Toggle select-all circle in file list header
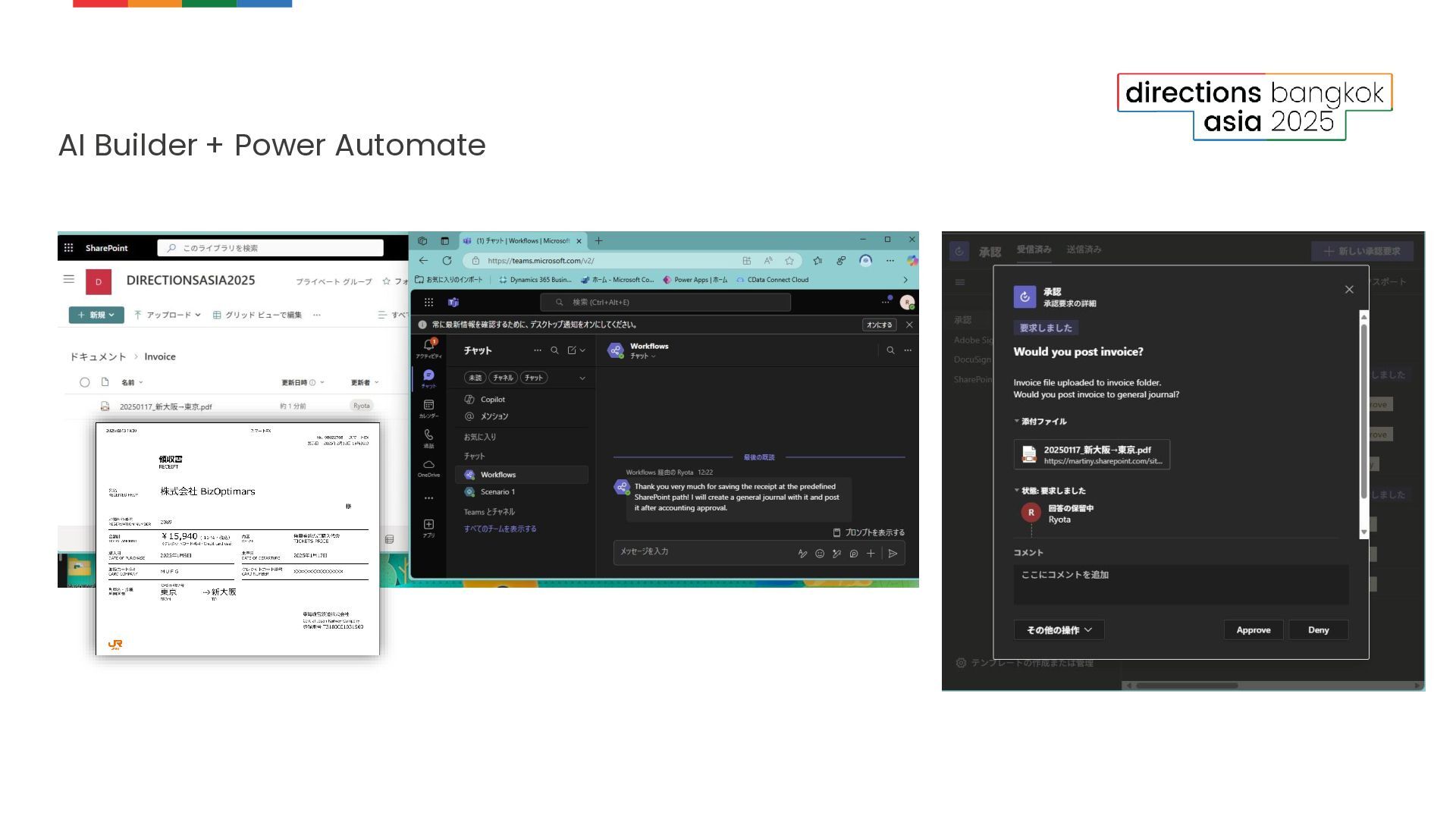This screenshot has width=1456, height=819. coord(85,382)
